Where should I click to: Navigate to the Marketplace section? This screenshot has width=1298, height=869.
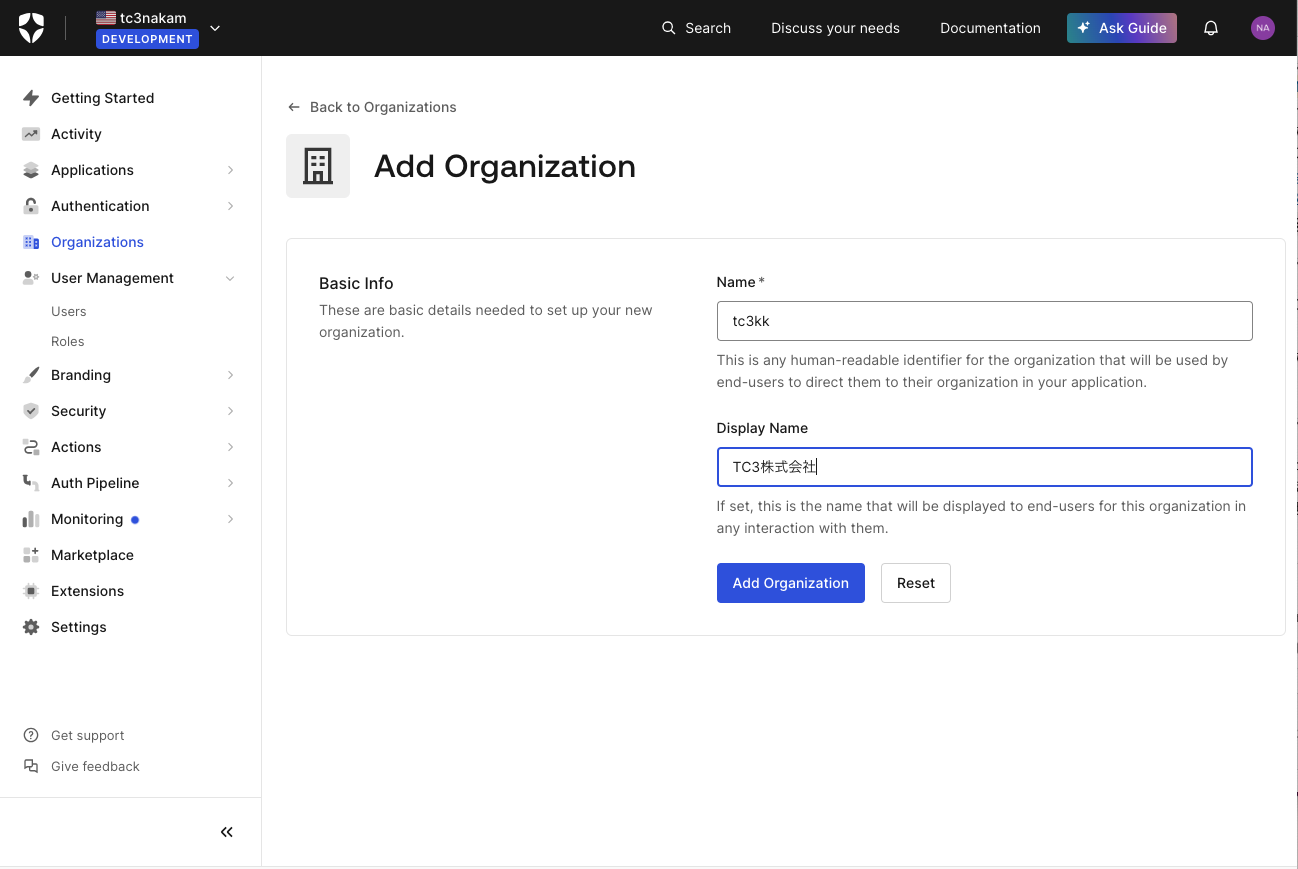[x=92, y=554]
